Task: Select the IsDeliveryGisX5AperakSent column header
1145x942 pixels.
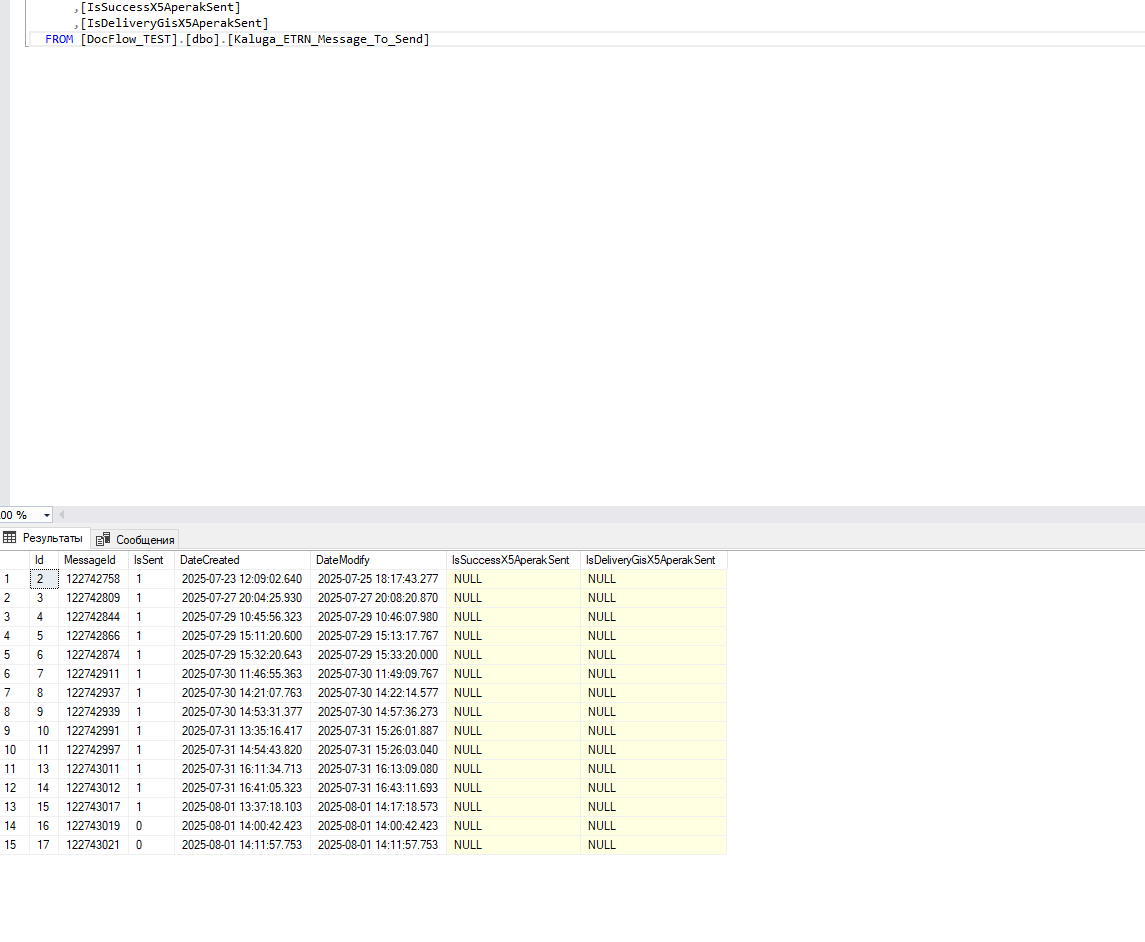Action: [x=654, y=560]
